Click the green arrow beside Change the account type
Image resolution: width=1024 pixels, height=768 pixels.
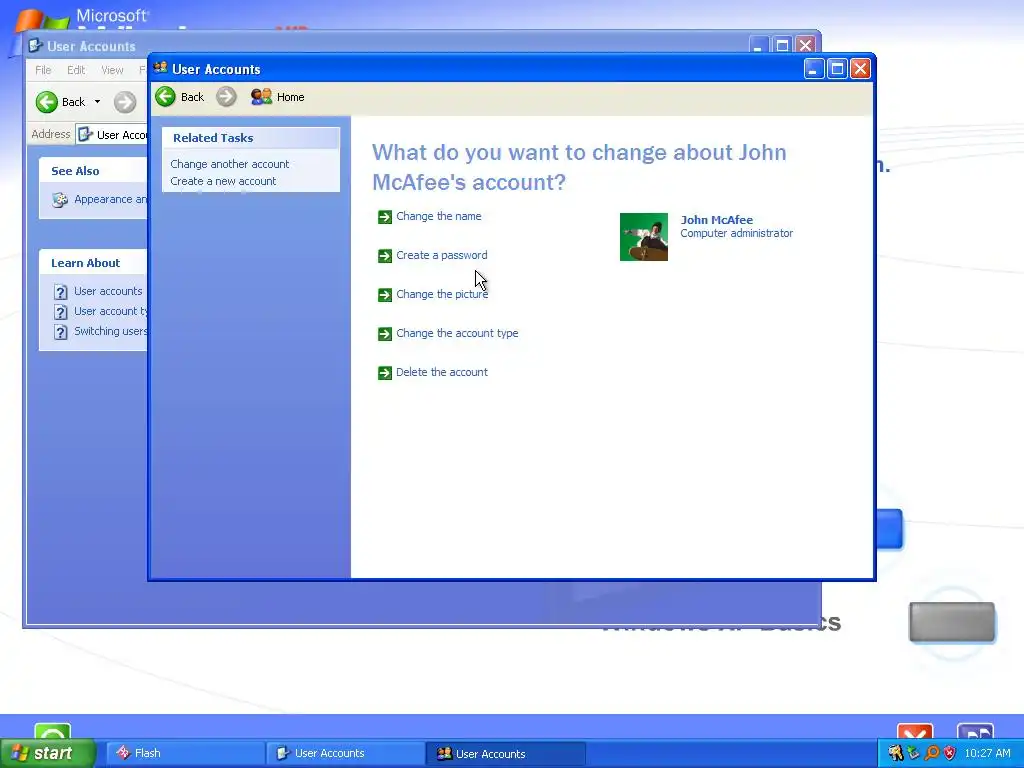coord(385,334)
